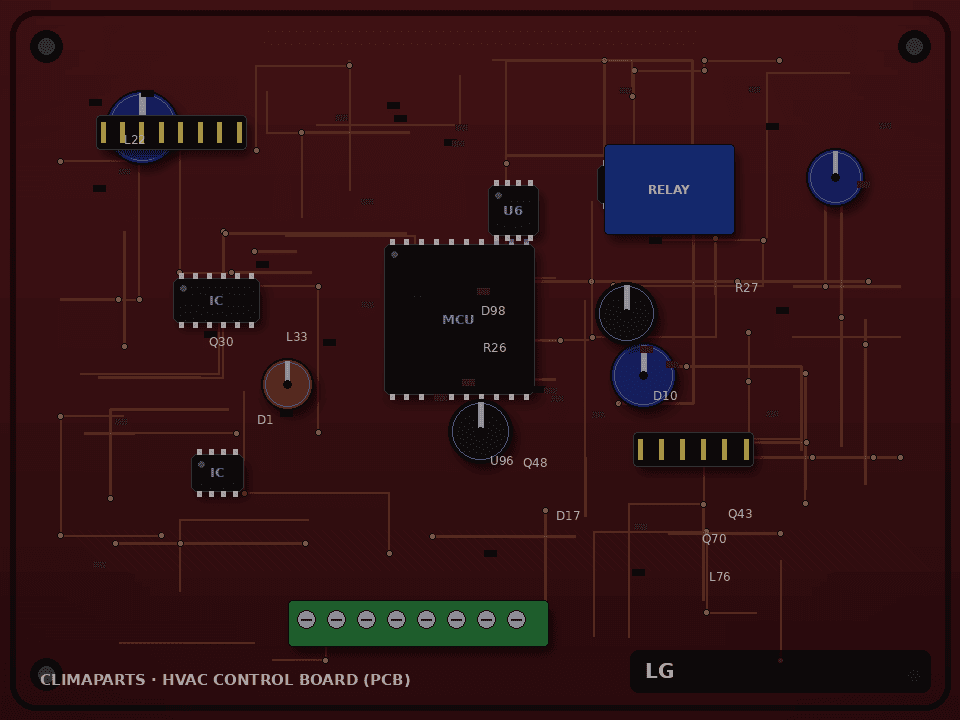
Task: Select the 14-pin IC above Q30
Action: [216, 300]
